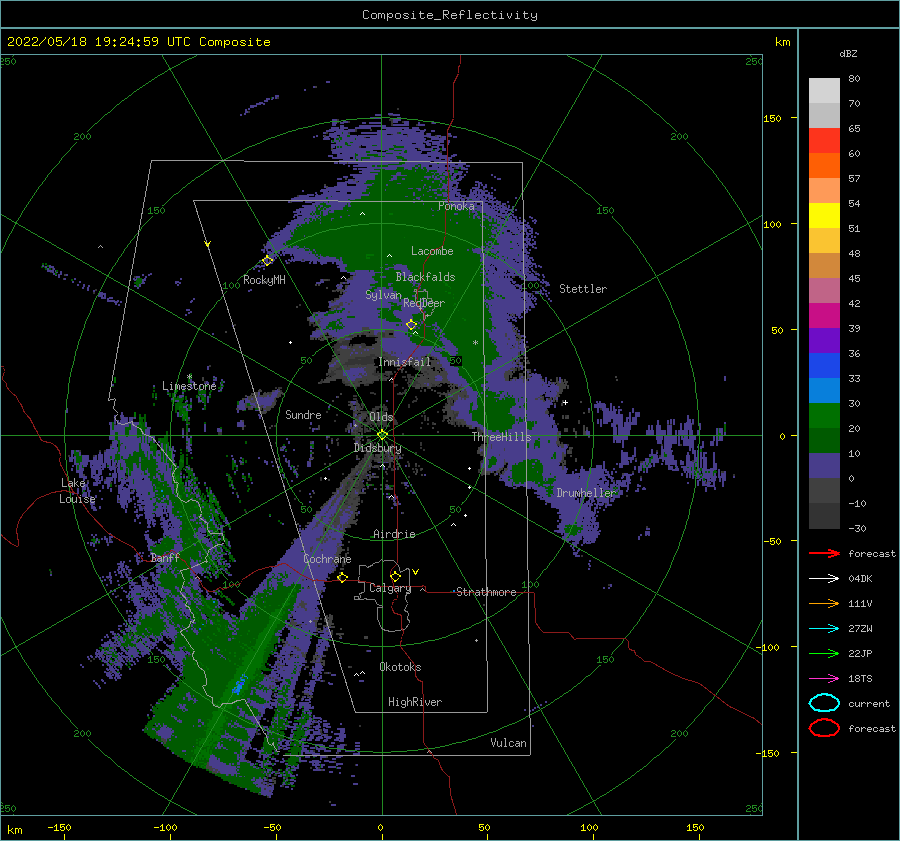Click the magenta 39-42 dBZ swatch

[x=824, y=316]
